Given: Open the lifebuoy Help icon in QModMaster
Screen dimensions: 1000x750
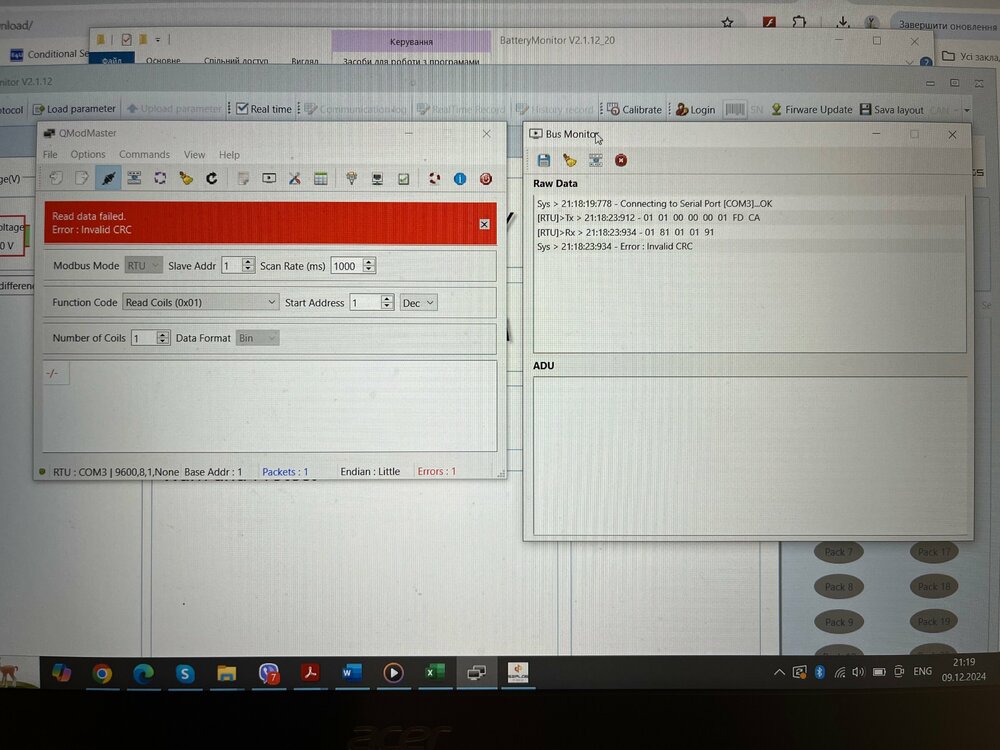Looking at the screenshot, I should (x=434, y=179).
